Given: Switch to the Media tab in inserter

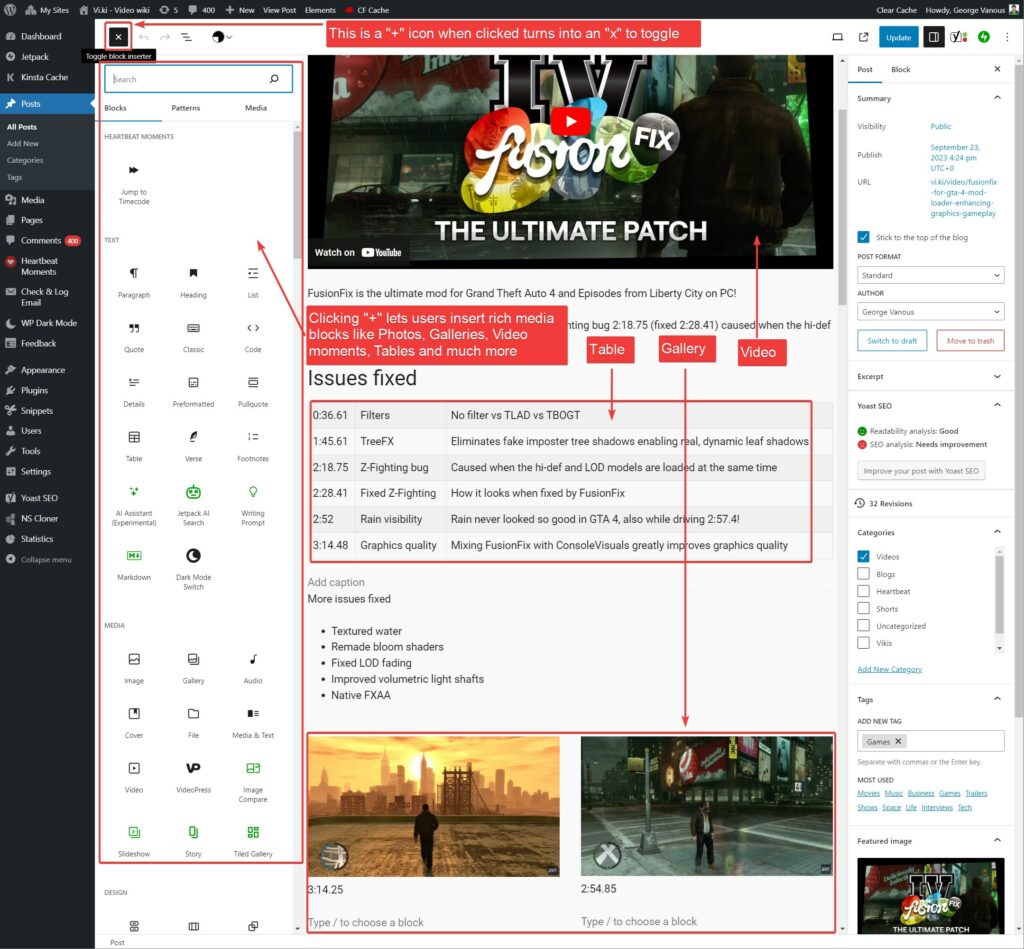Looking at the screenshot, I should 256,108.
